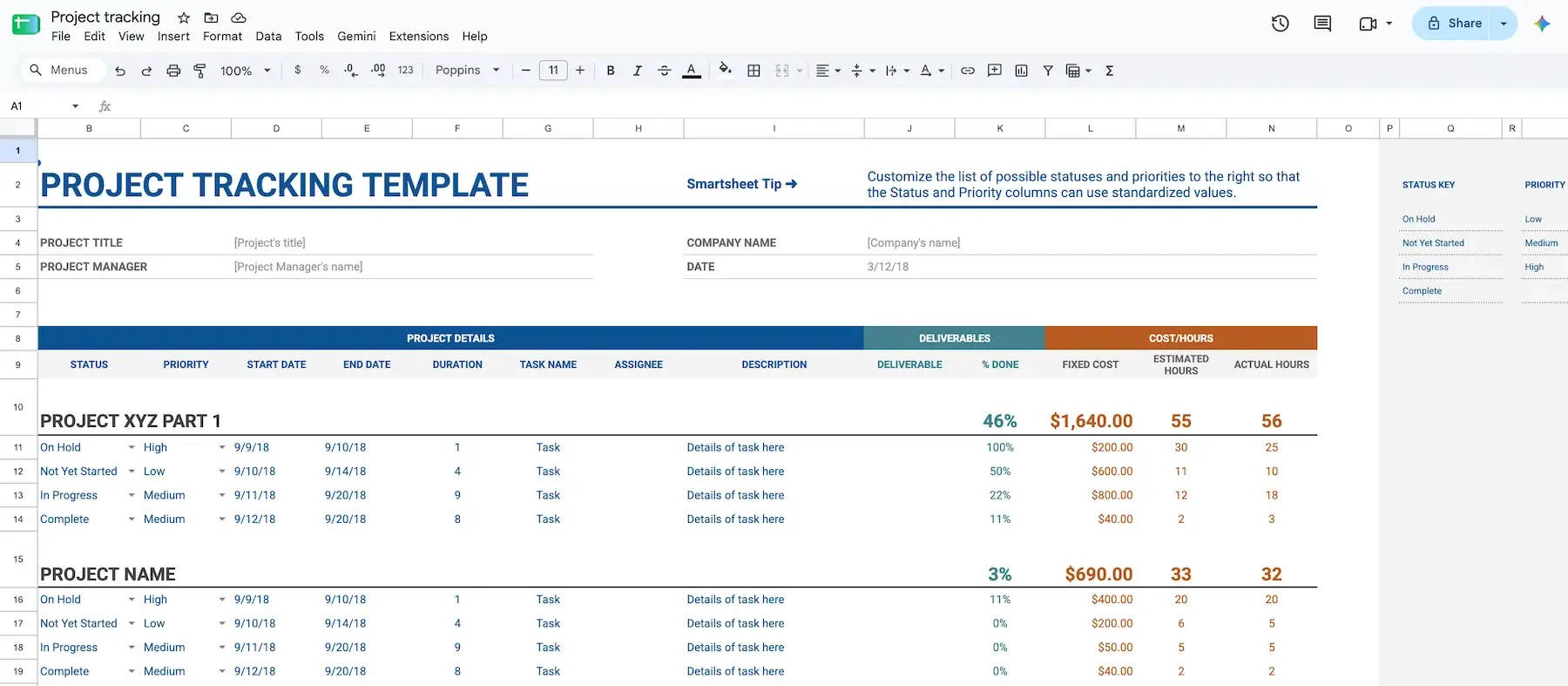Open row 13 In Progress status dropdown
This screenshot has height=686, width=1568.
[132, 495]
